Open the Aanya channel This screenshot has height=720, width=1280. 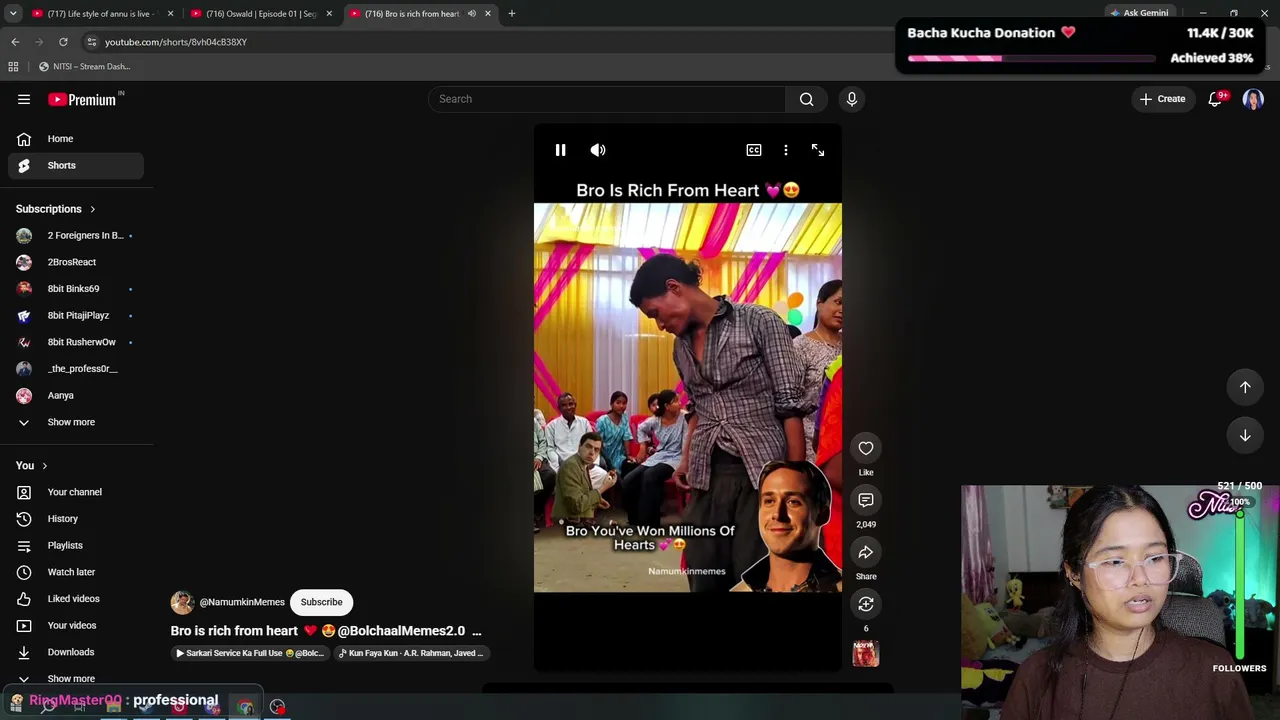[x=76, y=395]
